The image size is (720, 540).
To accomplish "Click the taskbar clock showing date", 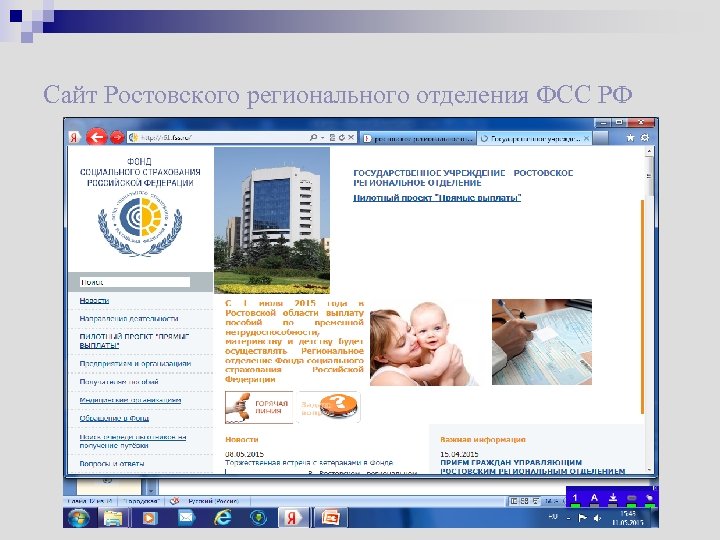I will (628, 518).
